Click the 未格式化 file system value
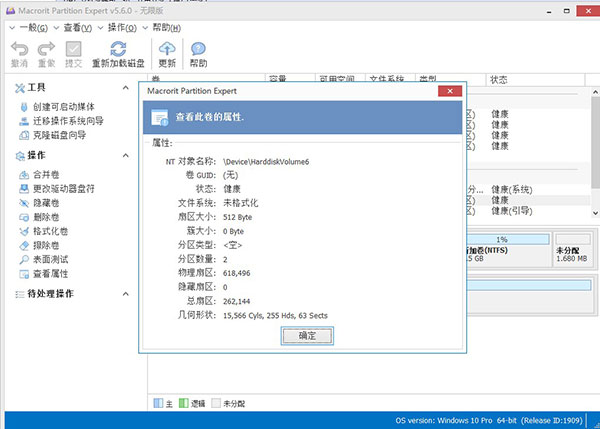This screenshot has width=600, height=429. pos(241,203)
